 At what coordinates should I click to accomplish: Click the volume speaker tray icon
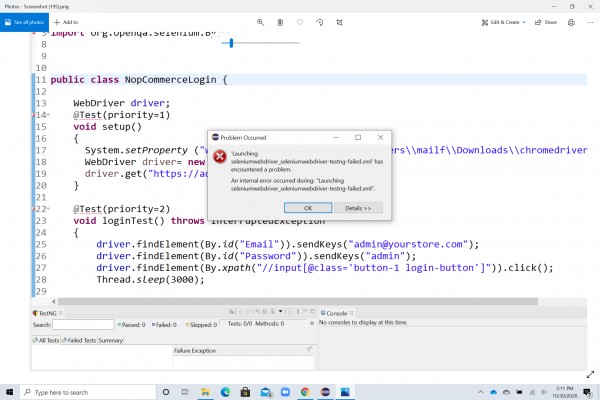pyautogui.click(x=544, y=392)
